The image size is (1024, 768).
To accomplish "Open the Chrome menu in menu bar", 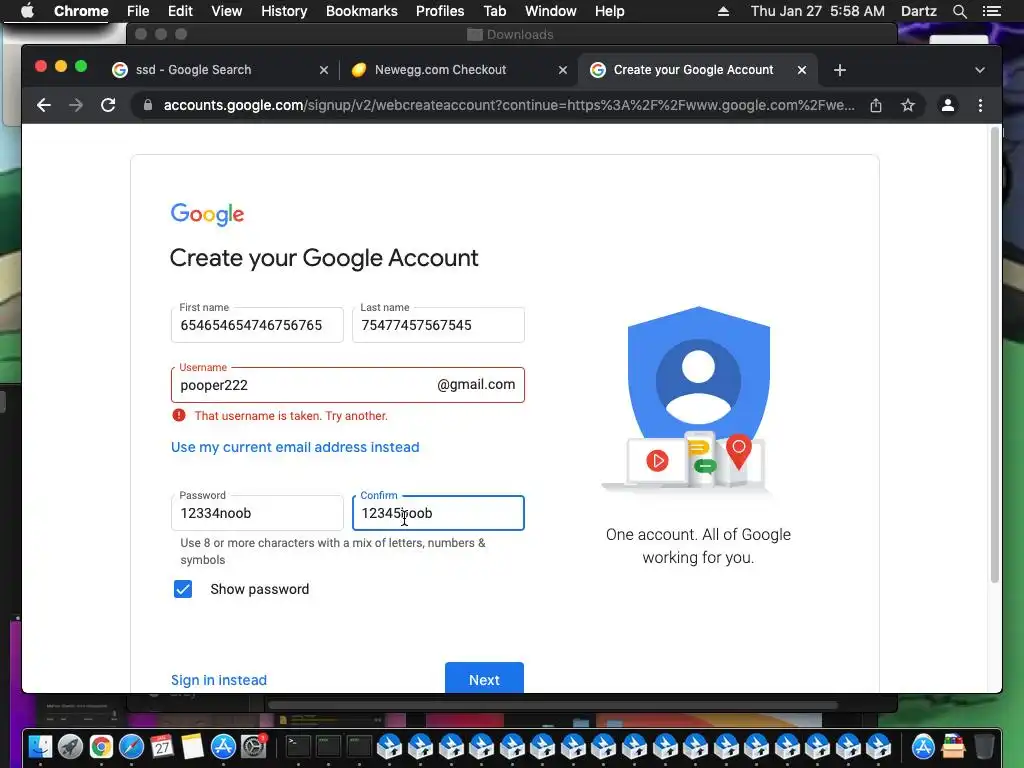I will click(x=81, y=11).
